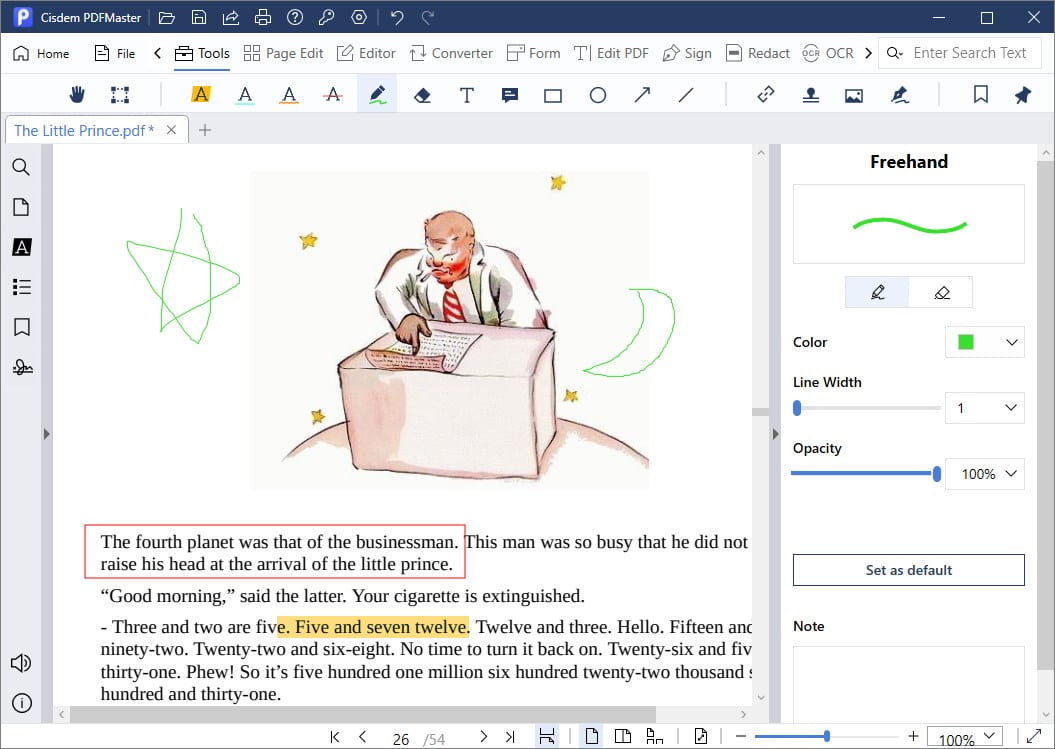This screenshot has width=1055, height=749.
Task: Enable two-page view layout
Action: (623, 737)
